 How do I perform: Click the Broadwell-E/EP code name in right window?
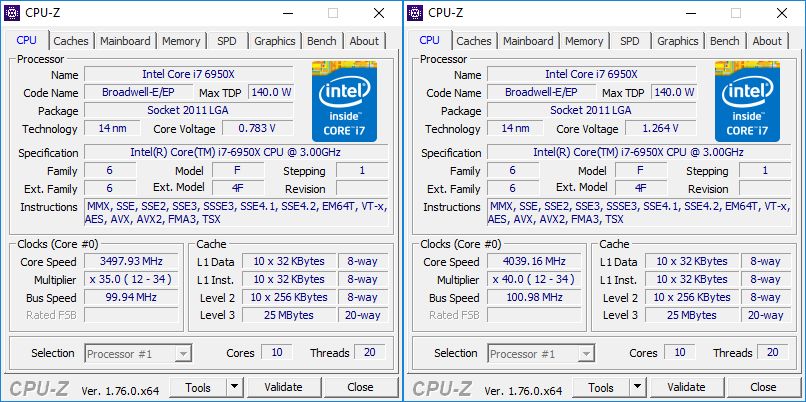point(541,92)
